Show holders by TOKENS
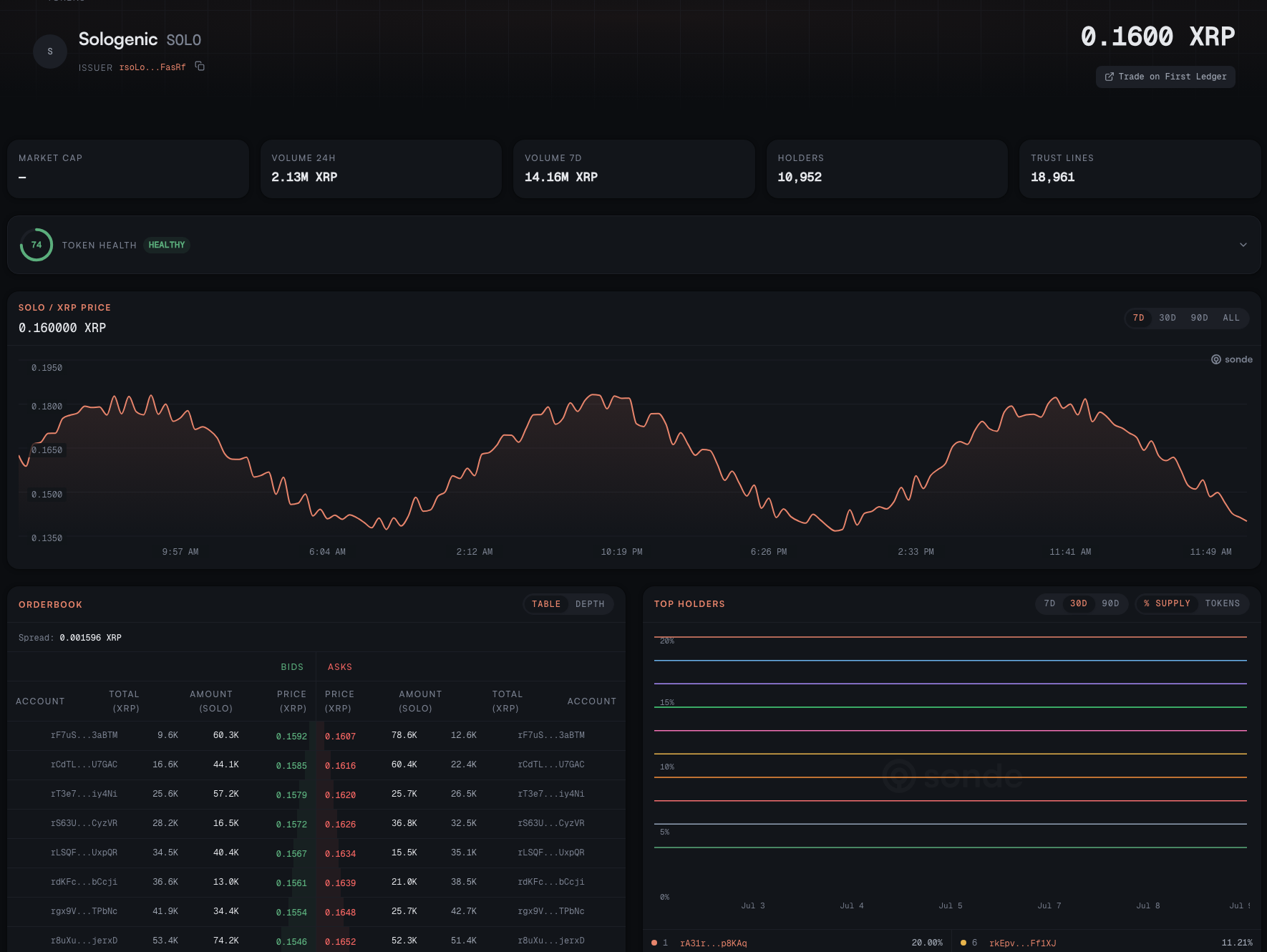The image size is (1267, 952). tap(1223, 603)
